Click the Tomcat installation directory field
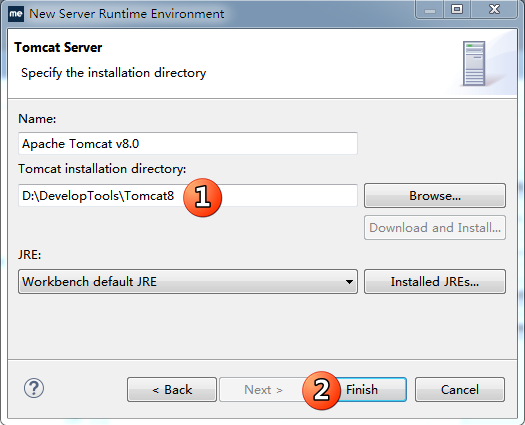This screenshot has width=525, height=425. coord(188,196)
